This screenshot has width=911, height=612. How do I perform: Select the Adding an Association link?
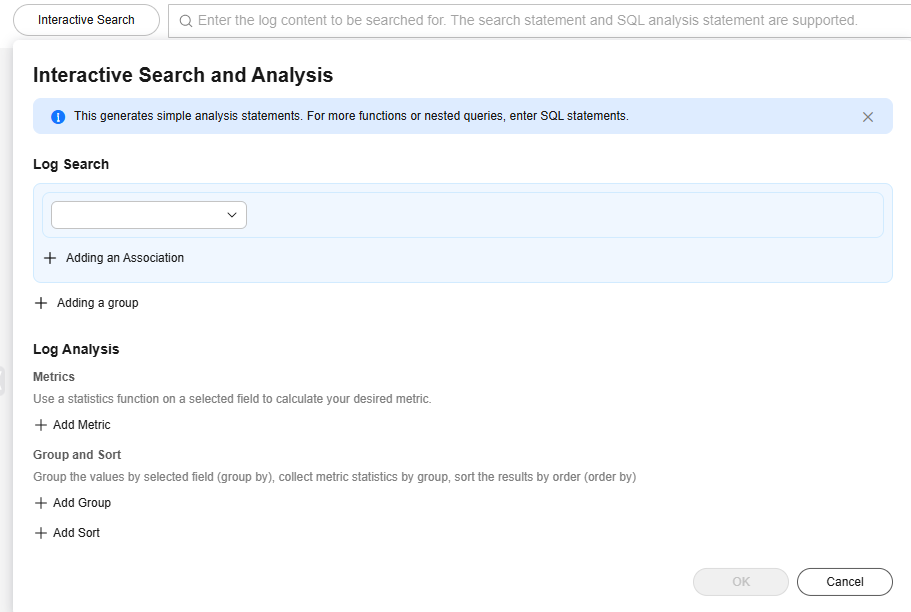[x=125, y=258]
